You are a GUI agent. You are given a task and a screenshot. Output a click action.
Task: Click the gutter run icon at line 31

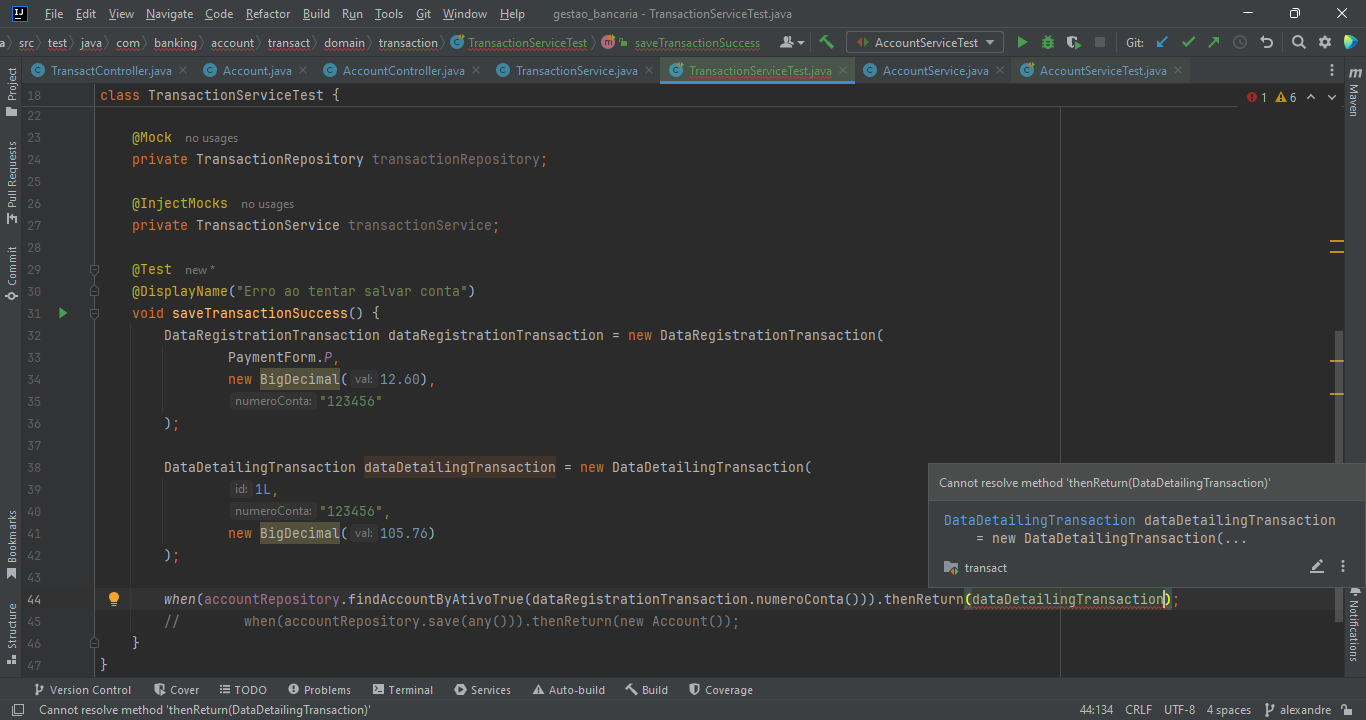[x=63, y=313]
